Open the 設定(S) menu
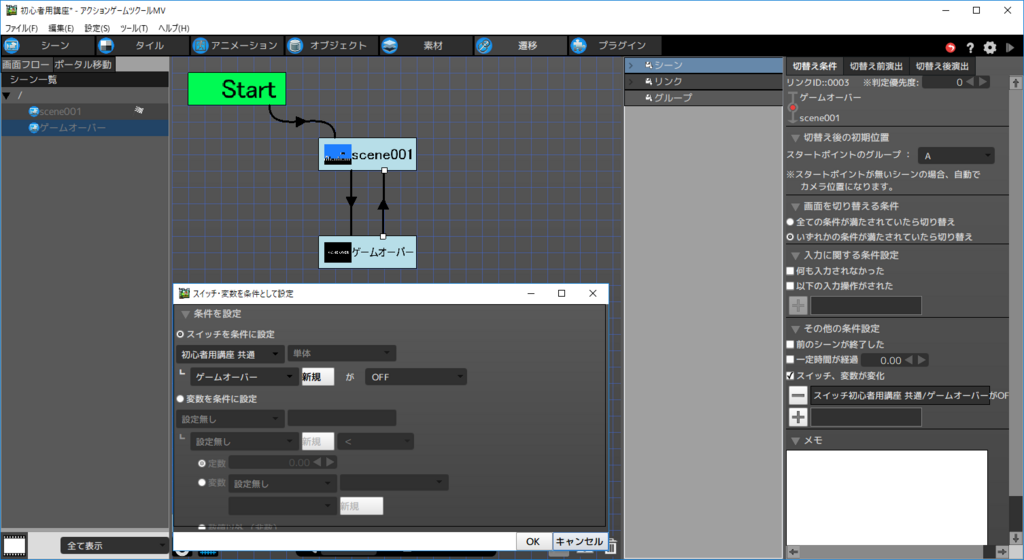The width and height of the screenshot is (1024, 560). click(x=97, y=28)
